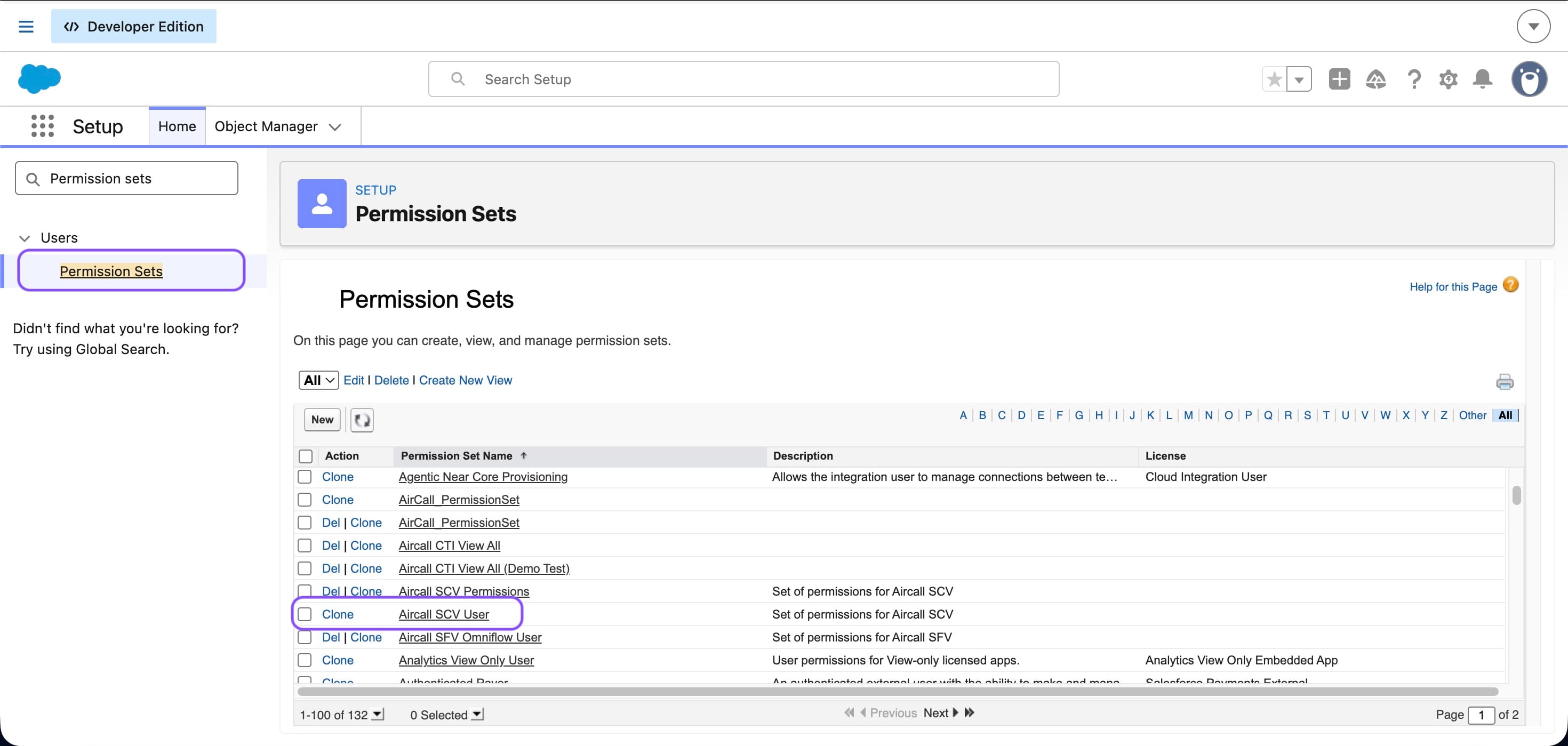Open Aircall SCV User permission set
1568x746 pixels.
(444, 615)
